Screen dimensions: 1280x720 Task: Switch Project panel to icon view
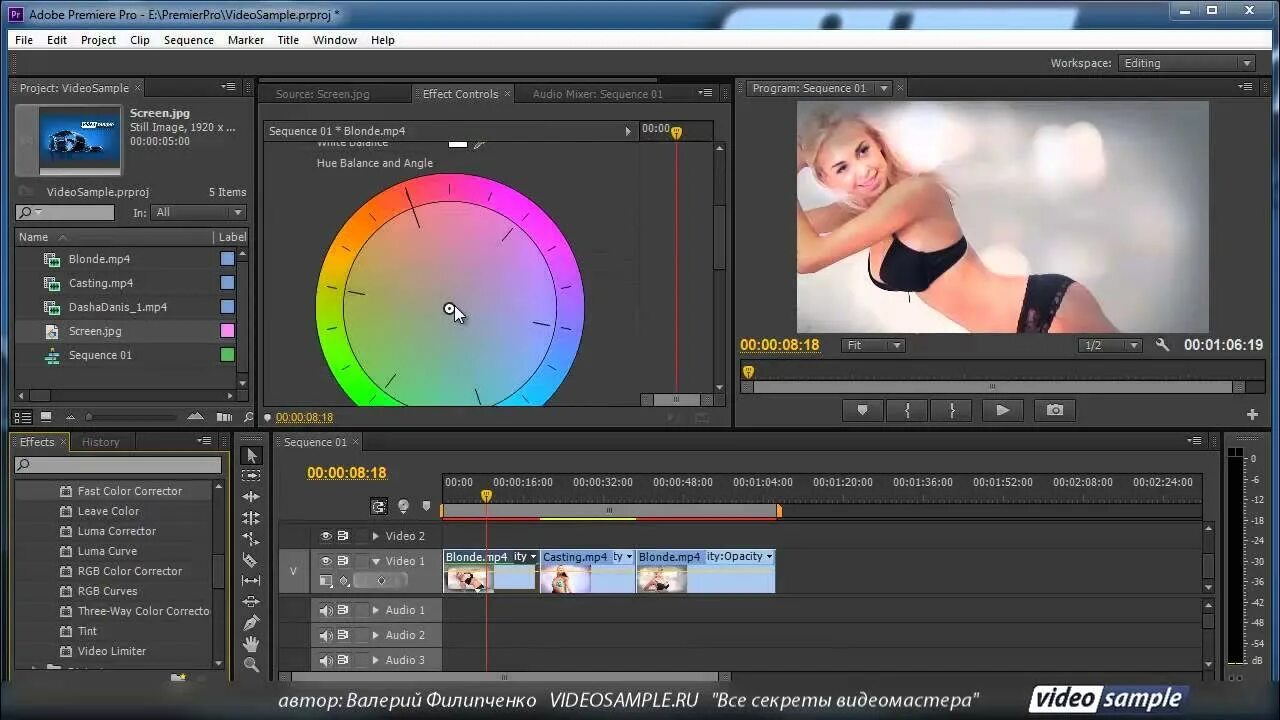click(45, 417)
